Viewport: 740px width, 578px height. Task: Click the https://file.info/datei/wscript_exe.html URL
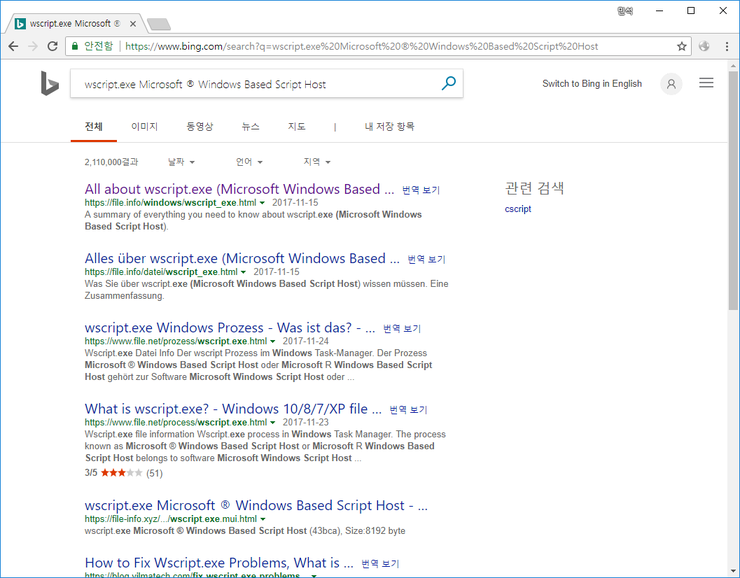pyautogui.click(x=161, y=272)
